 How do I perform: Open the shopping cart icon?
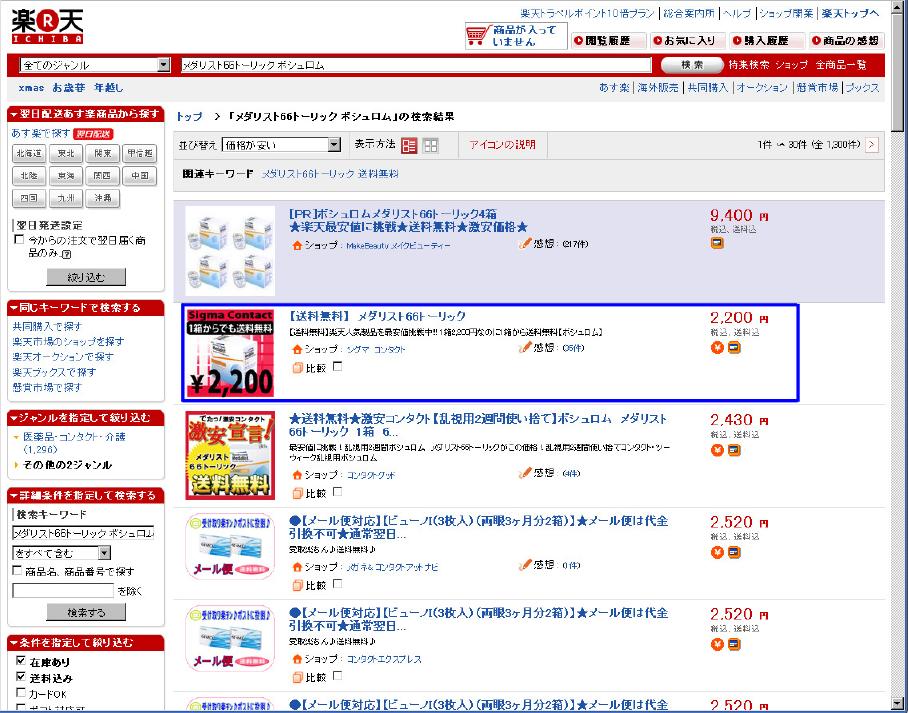pos(477,35)
